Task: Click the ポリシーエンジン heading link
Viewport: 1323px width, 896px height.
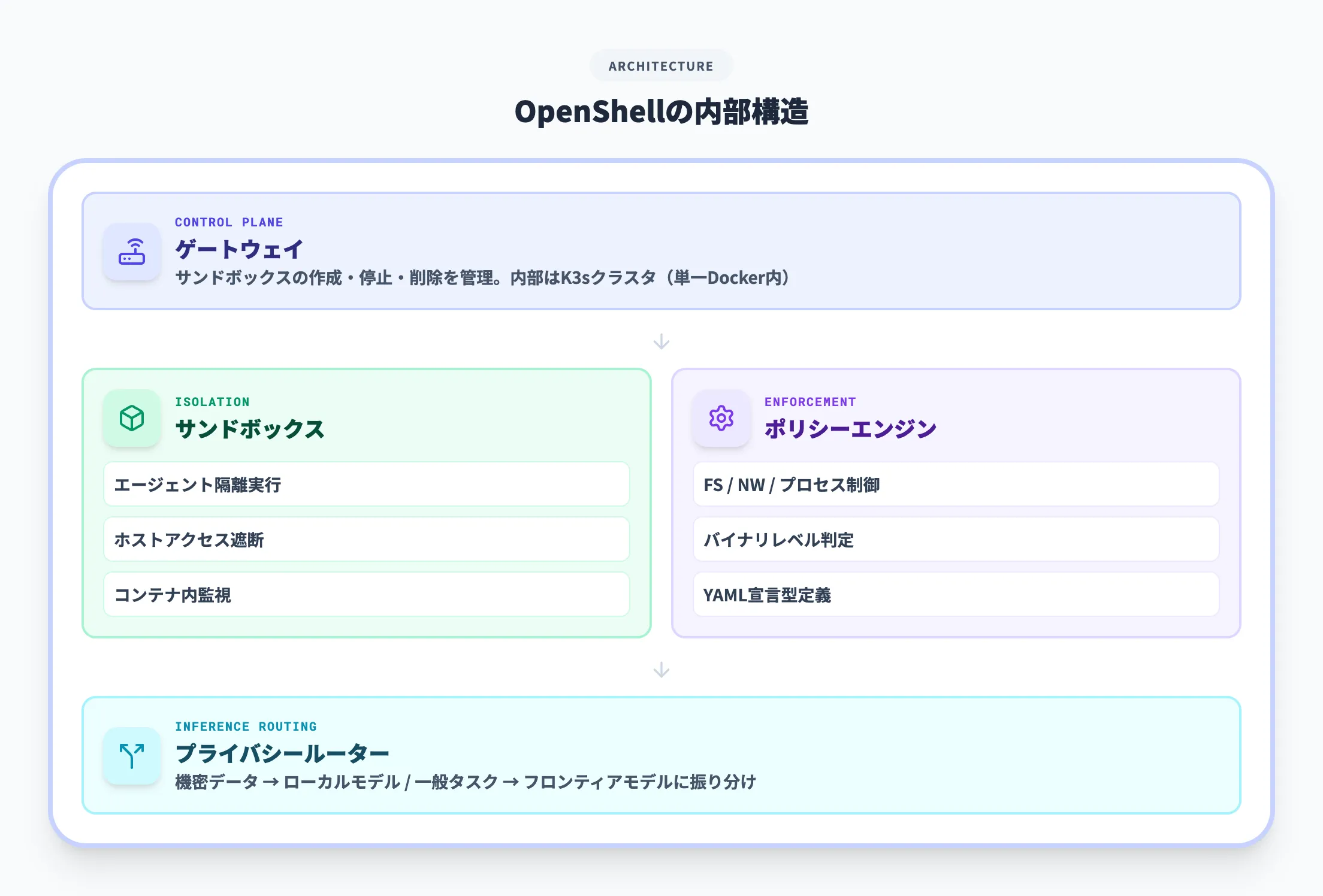Action: tap(850, 428)
